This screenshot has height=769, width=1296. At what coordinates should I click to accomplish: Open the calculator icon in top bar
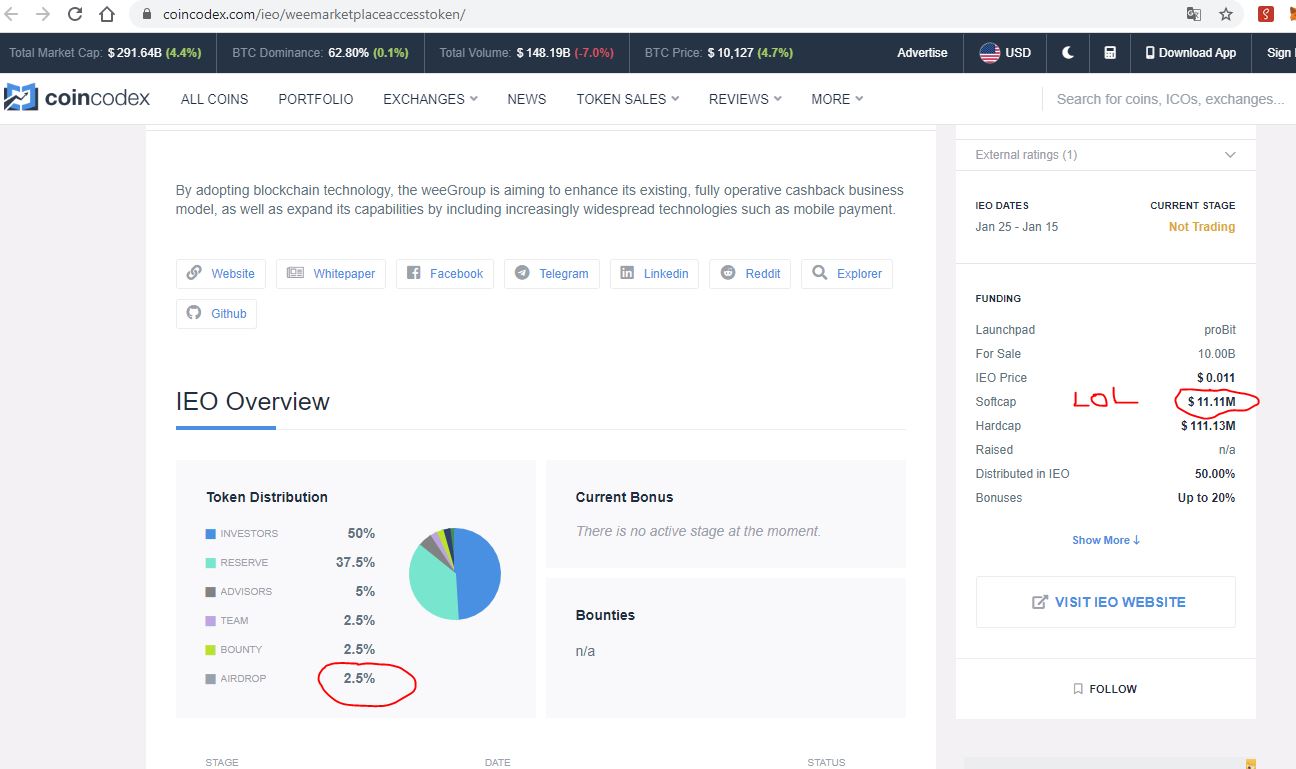click(x=1110, y=53)
